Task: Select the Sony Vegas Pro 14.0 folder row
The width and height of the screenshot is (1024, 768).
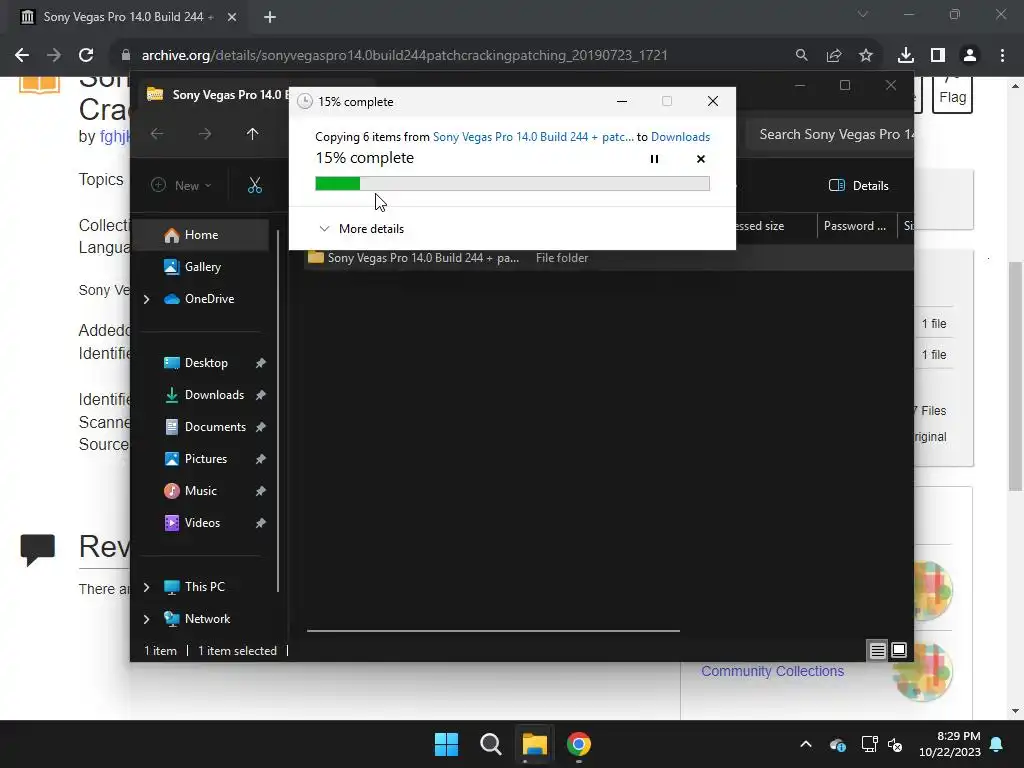Action: point(609,258)
